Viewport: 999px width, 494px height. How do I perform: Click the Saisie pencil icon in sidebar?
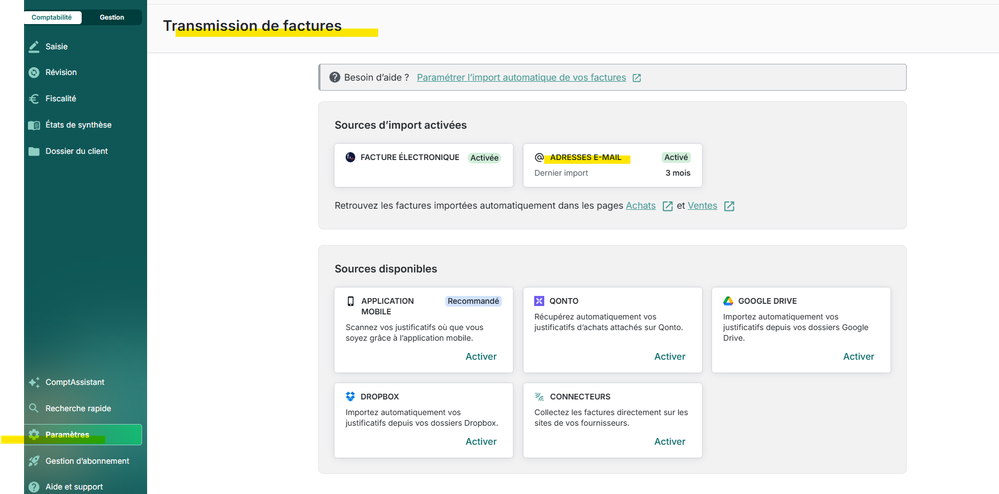(34, 46)
